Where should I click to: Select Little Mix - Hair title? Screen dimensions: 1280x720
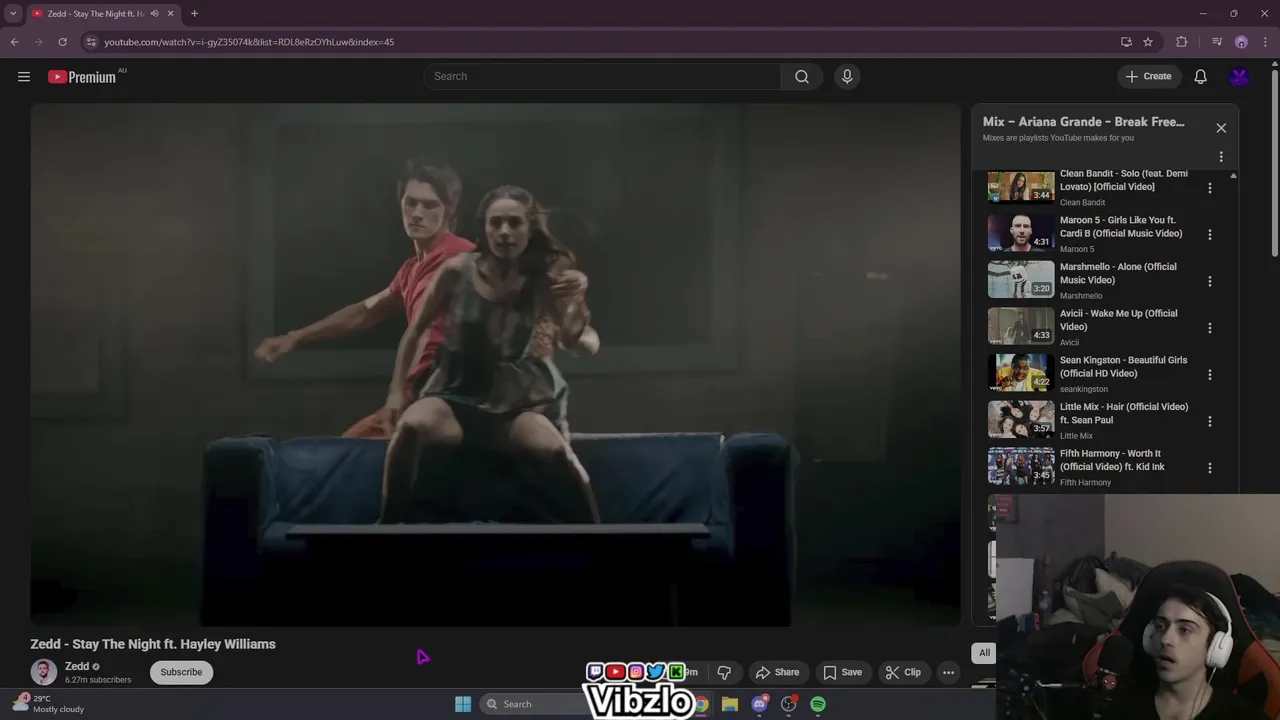[1124, 413]
